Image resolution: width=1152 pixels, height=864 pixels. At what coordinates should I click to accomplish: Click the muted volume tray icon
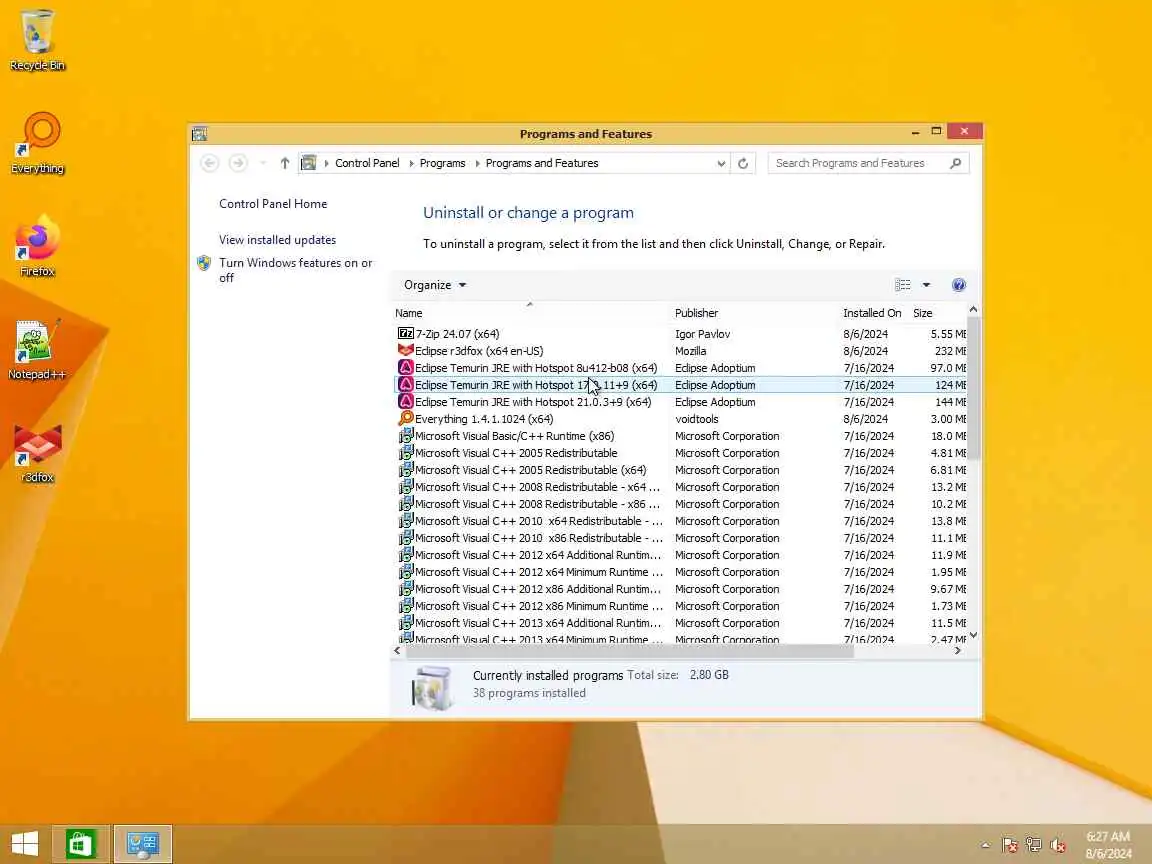point(1058,845)
